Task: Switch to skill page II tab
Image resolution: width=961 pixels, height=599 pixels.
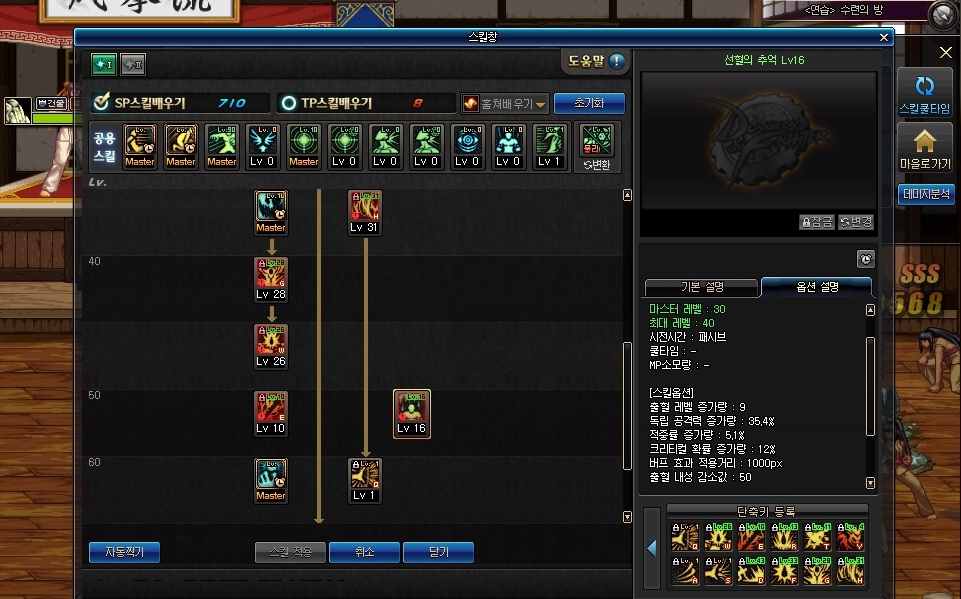Action: (x=132, y=64)
